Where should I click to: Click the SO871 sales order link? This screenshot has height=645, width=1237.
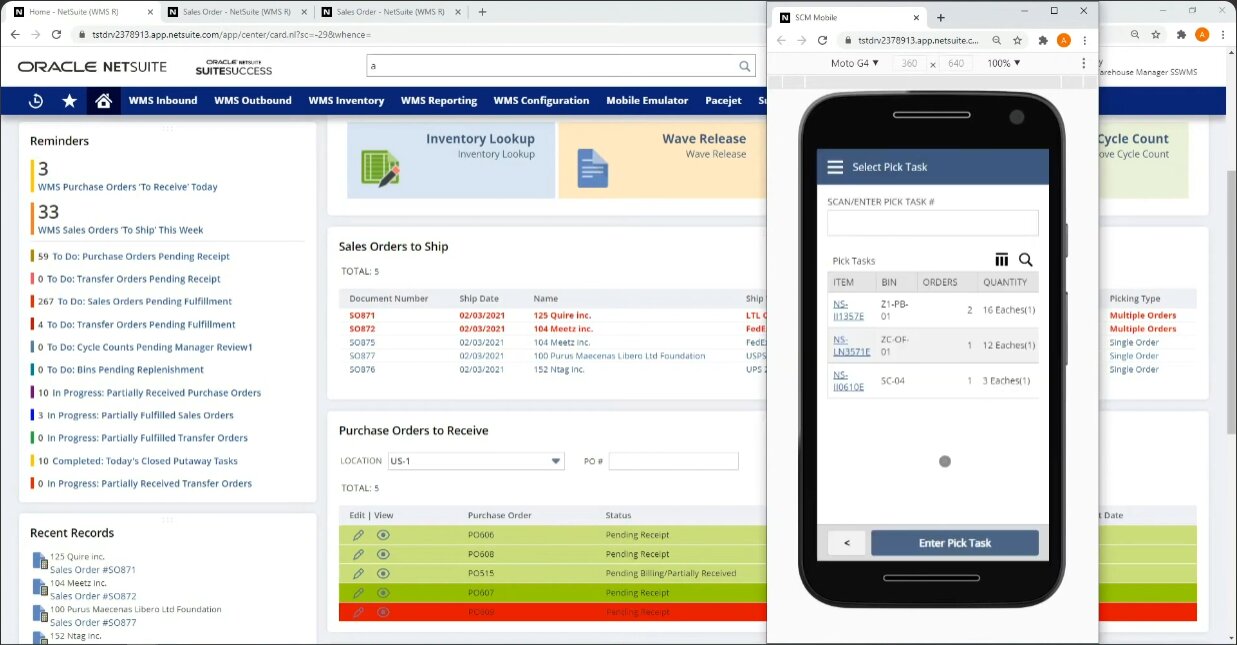point(362,315)
